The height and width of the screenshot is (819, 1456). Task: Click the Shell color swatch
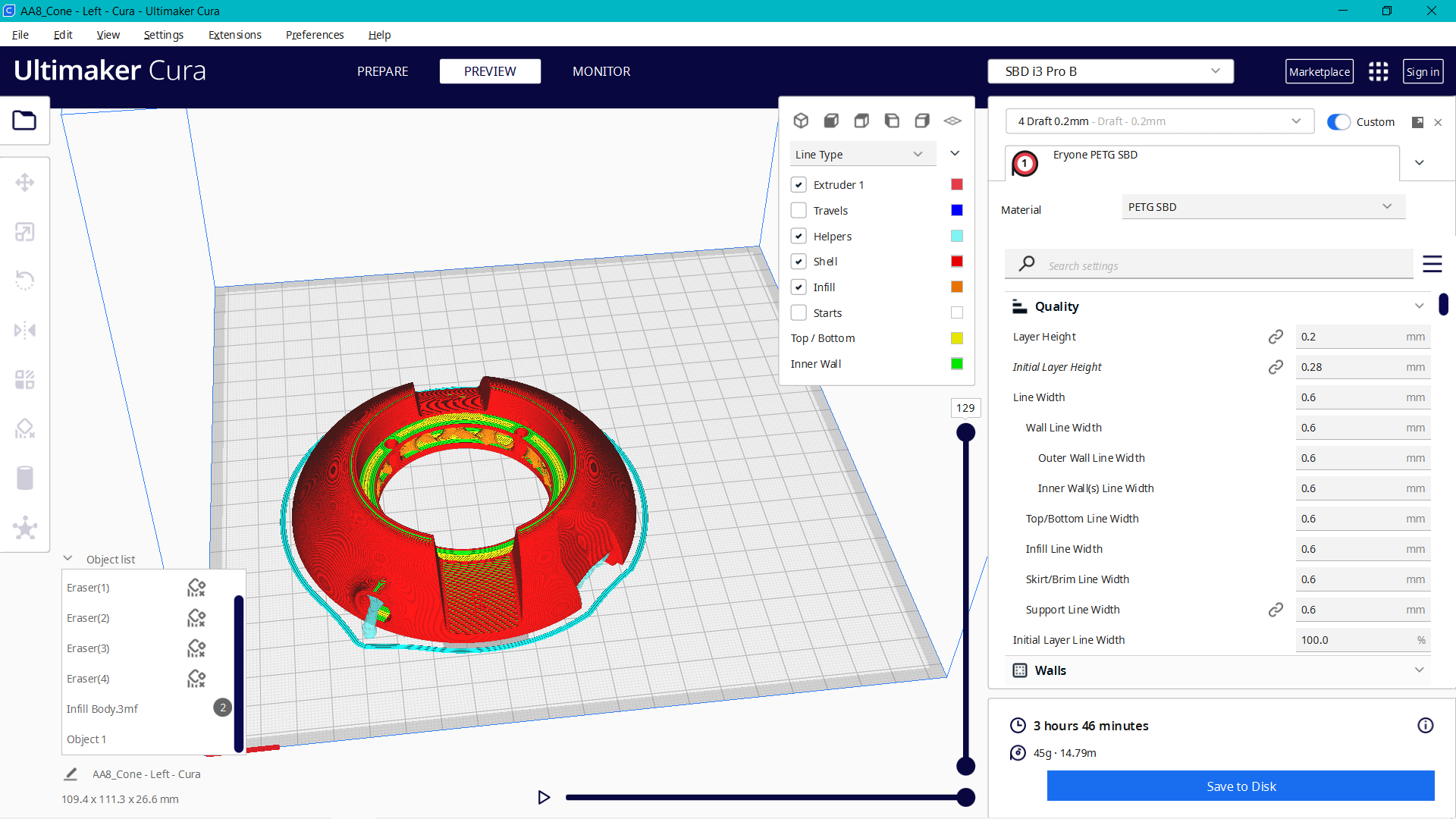(x=956, y=261)
